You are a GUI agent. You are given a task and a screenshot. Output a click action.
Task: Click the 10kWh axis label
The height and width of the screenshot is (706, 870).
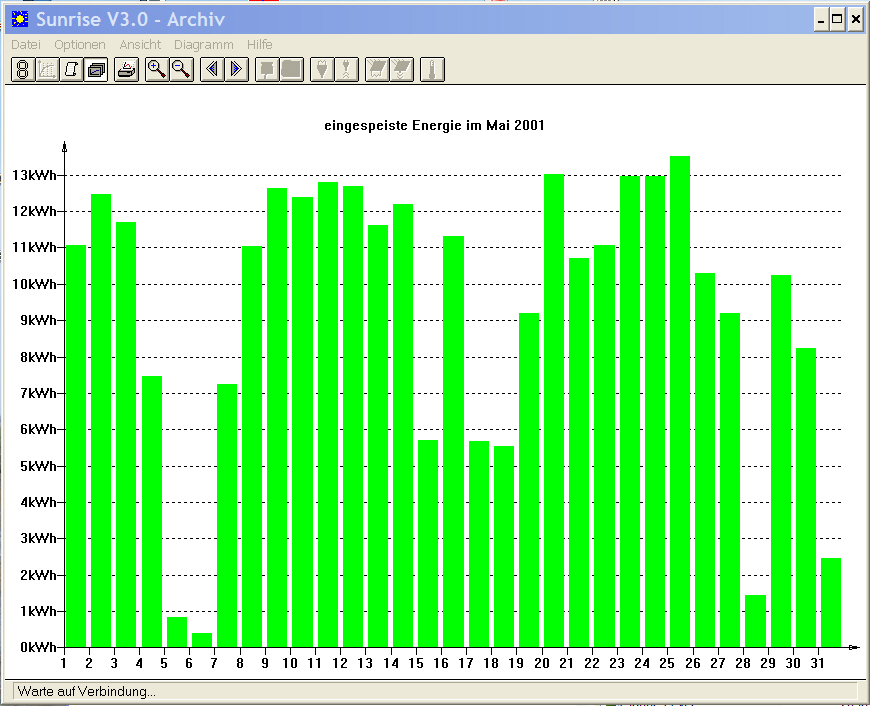(x=34, y=284)
